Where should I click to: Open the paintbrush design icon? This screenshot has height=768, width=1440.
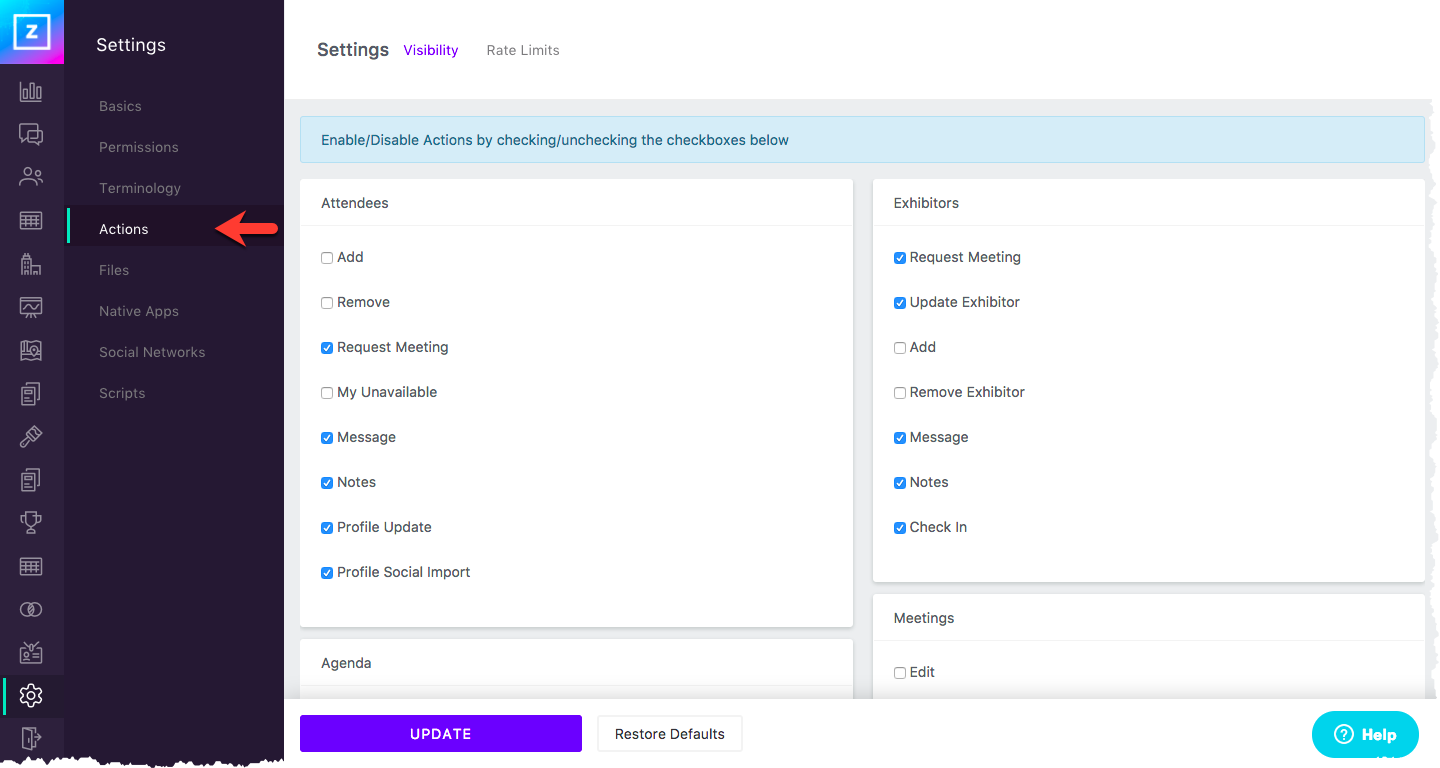coord(31,437)
